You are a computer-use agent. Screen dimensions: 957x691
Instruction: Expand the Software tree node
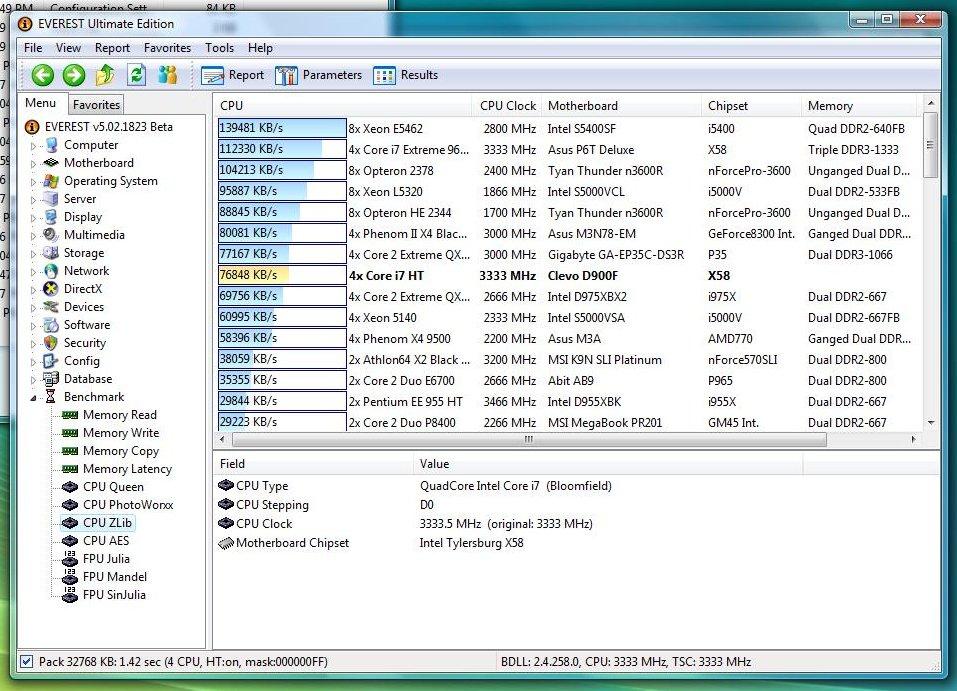[x=34, y=326]
